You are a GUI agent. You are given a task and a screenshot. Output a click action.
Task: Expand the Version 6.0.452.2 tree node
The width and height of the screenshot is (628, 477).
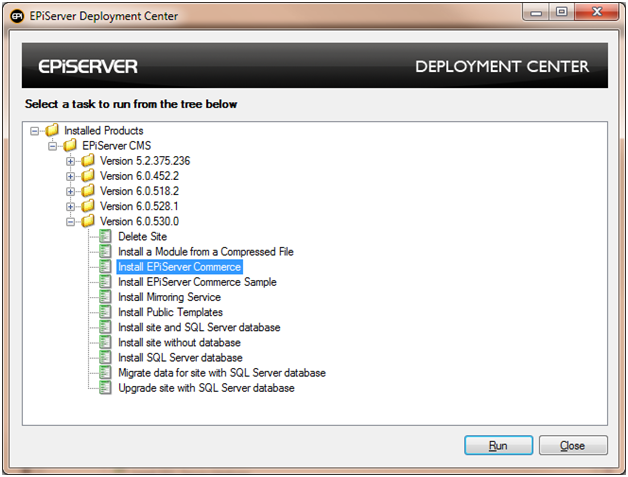click(x=71, y=176)
